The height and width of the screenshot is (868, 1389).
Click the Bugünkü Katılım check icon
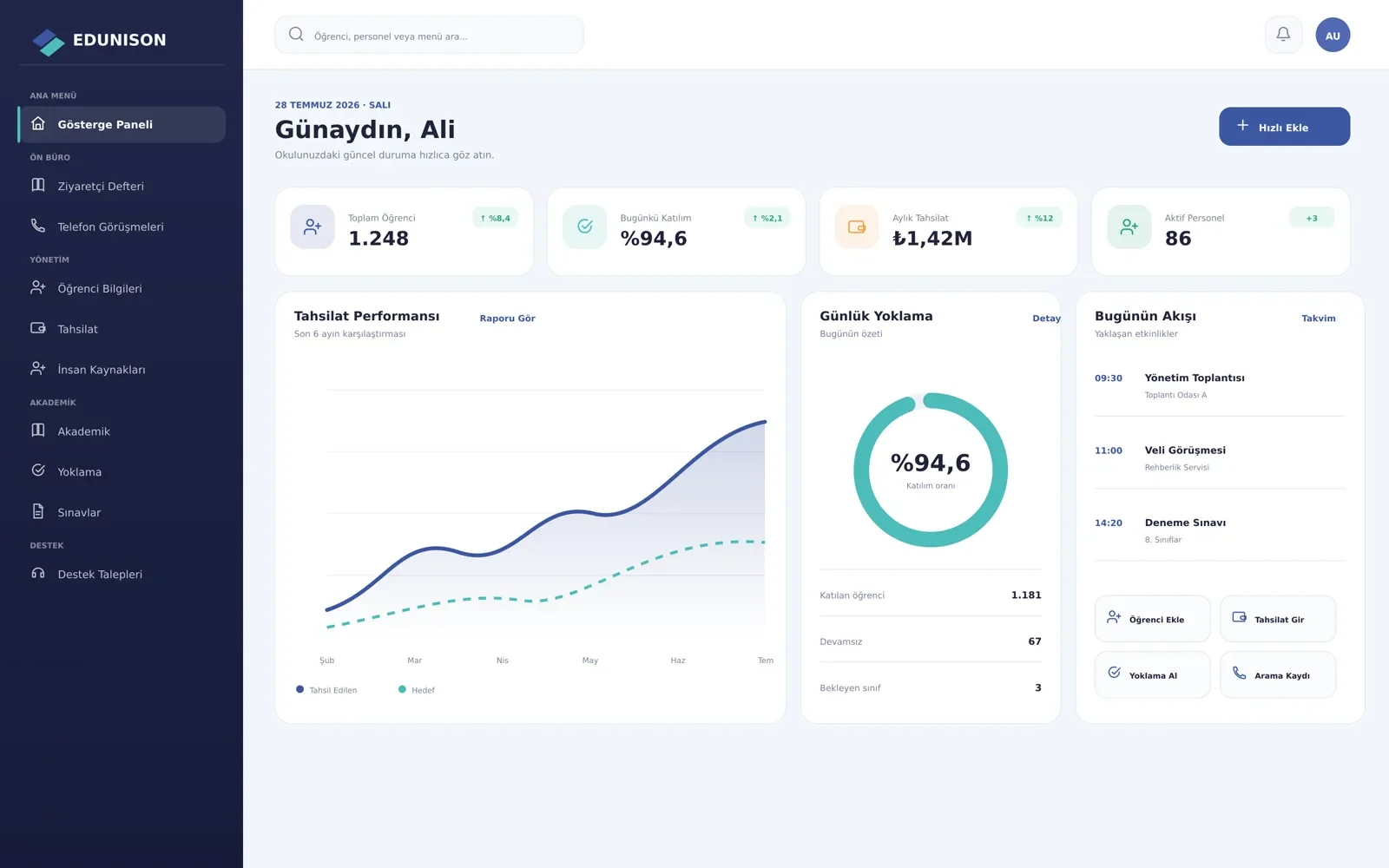coord(585,227)
